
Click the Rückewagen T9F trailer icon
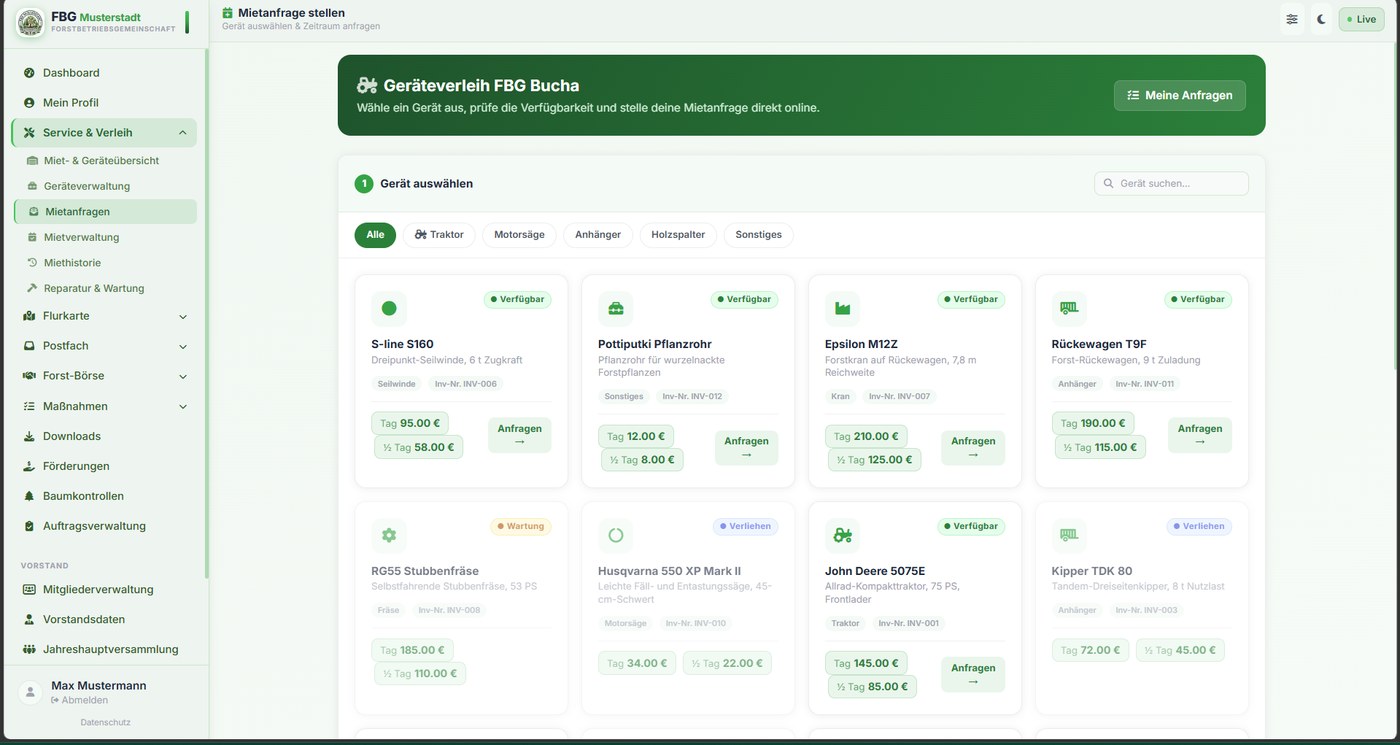coord(1069,308)
